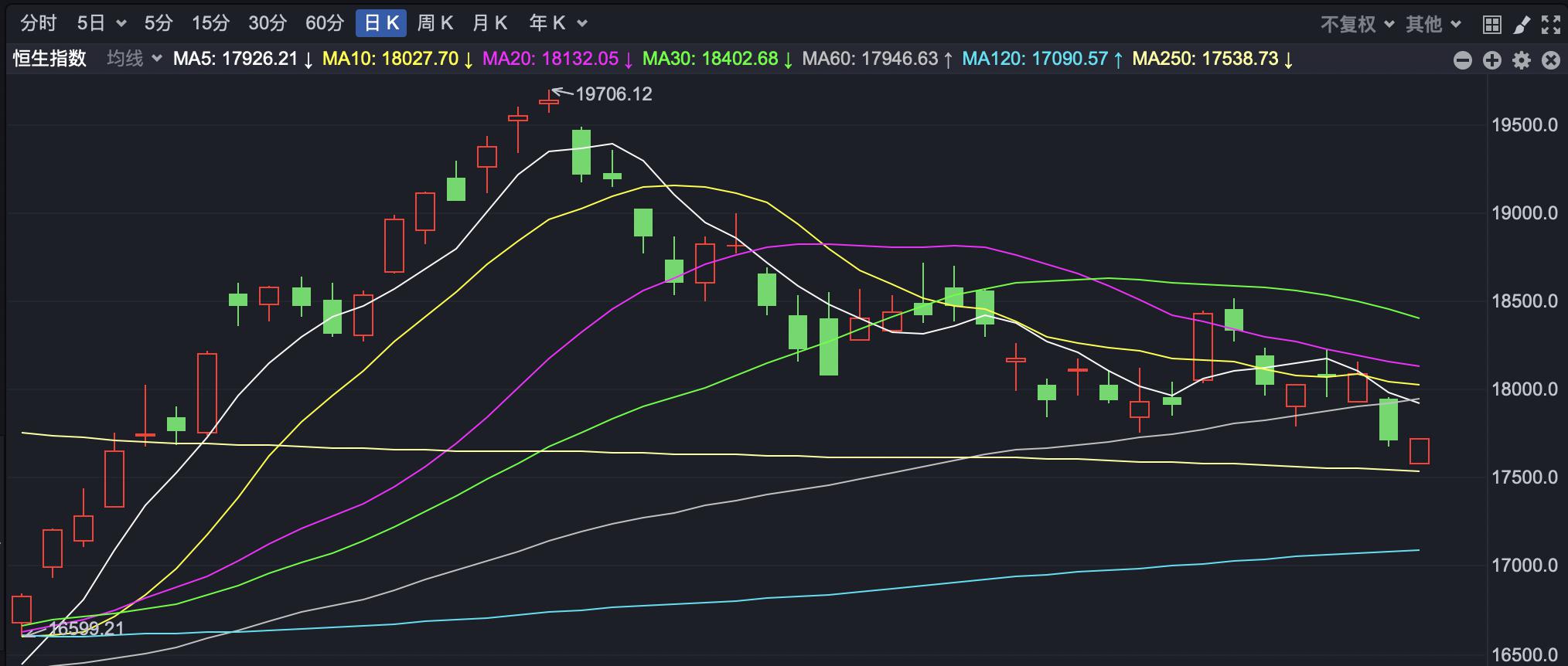1568x666 pixels.
Task: Click the 19706.12 peak price candle
Action: tap(549, 100)
